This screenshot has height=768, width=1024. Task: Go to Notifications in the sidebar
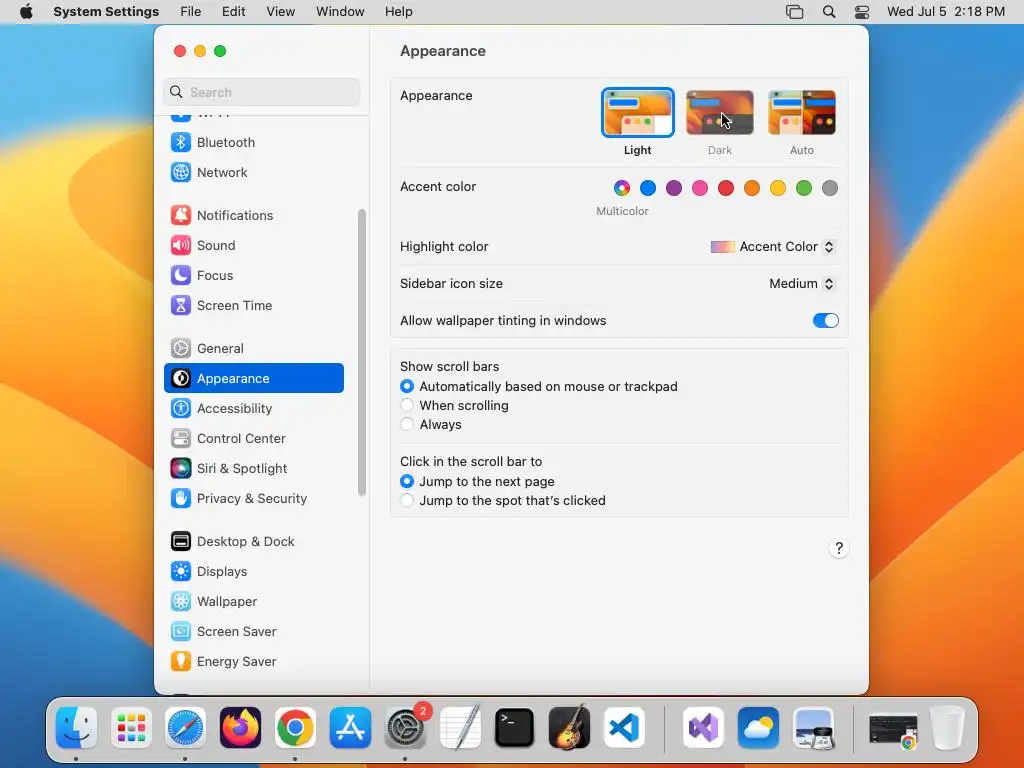pos(253,216)
